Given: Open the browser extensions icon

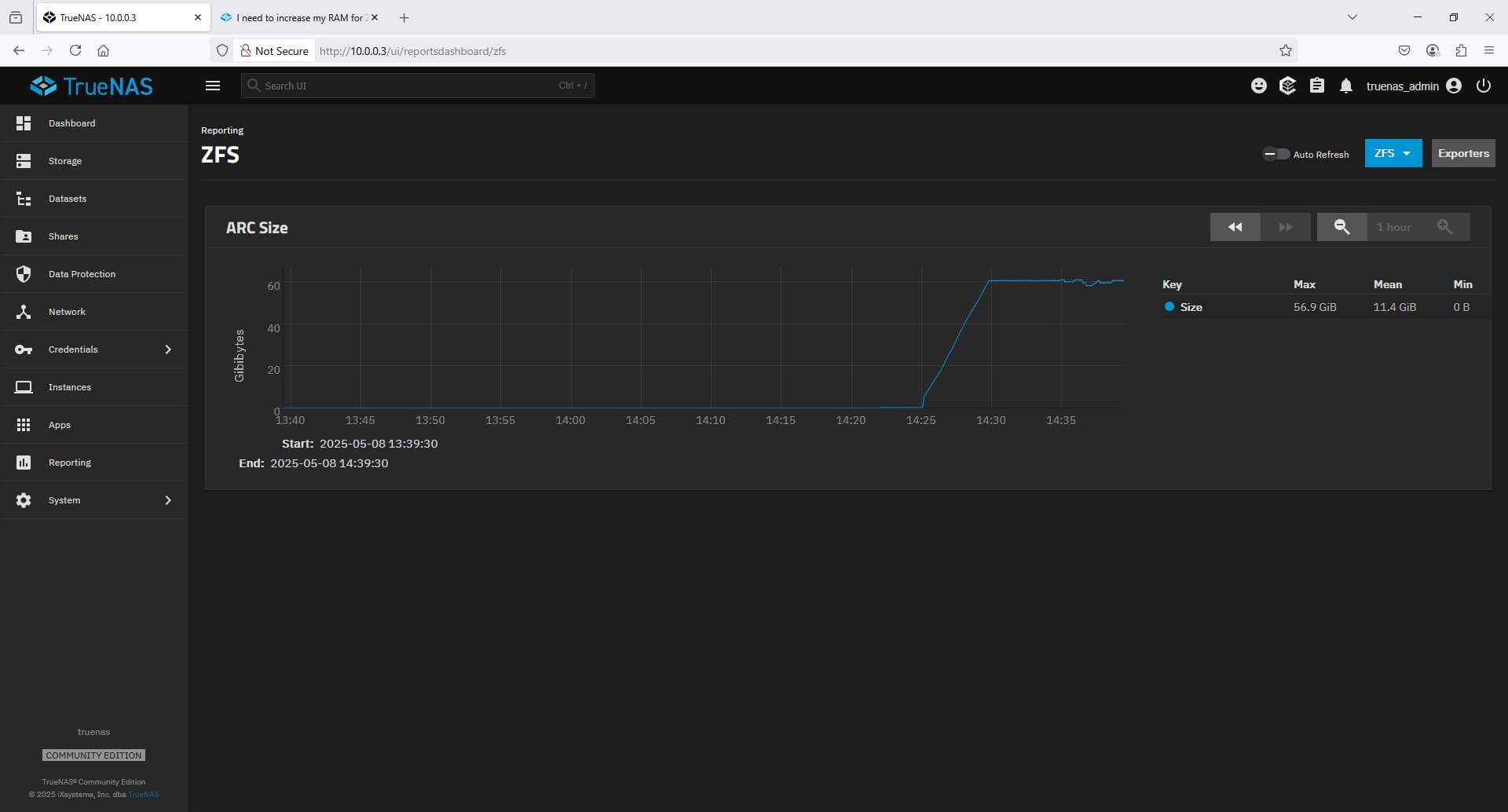Looking at the screenshot, I should pyautogui.click(x=1461, y=50).
